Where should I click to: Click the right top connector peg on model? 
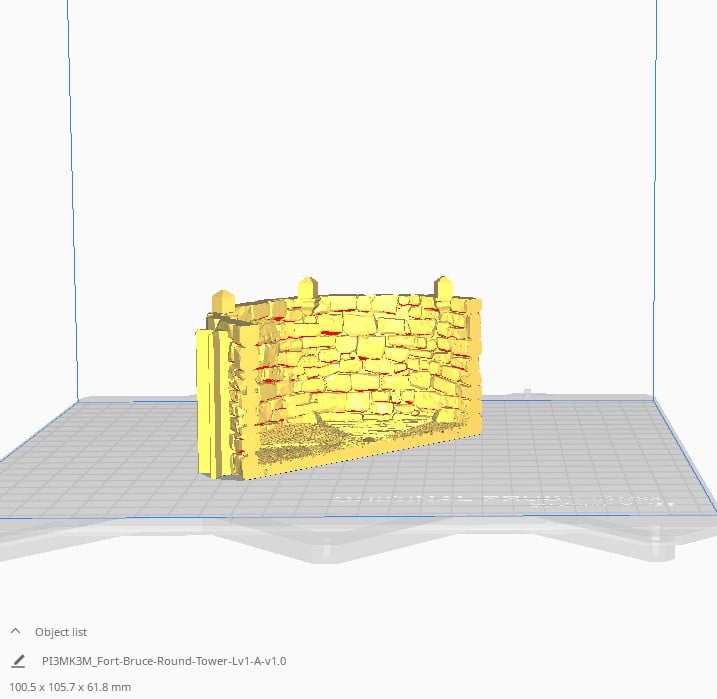[x=443, y=287]
